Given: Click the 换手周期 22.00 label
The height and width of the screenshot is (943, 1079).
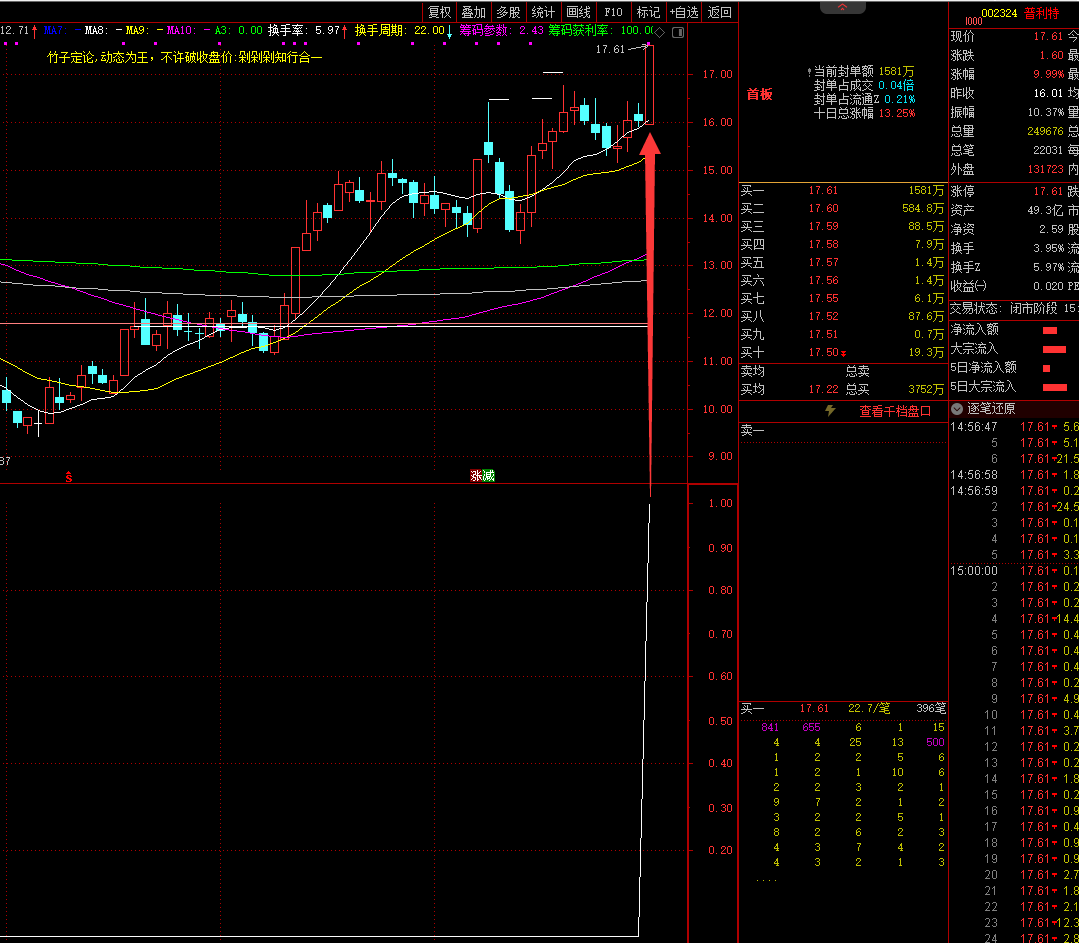Looking at the screenshot, I should 400,30.
